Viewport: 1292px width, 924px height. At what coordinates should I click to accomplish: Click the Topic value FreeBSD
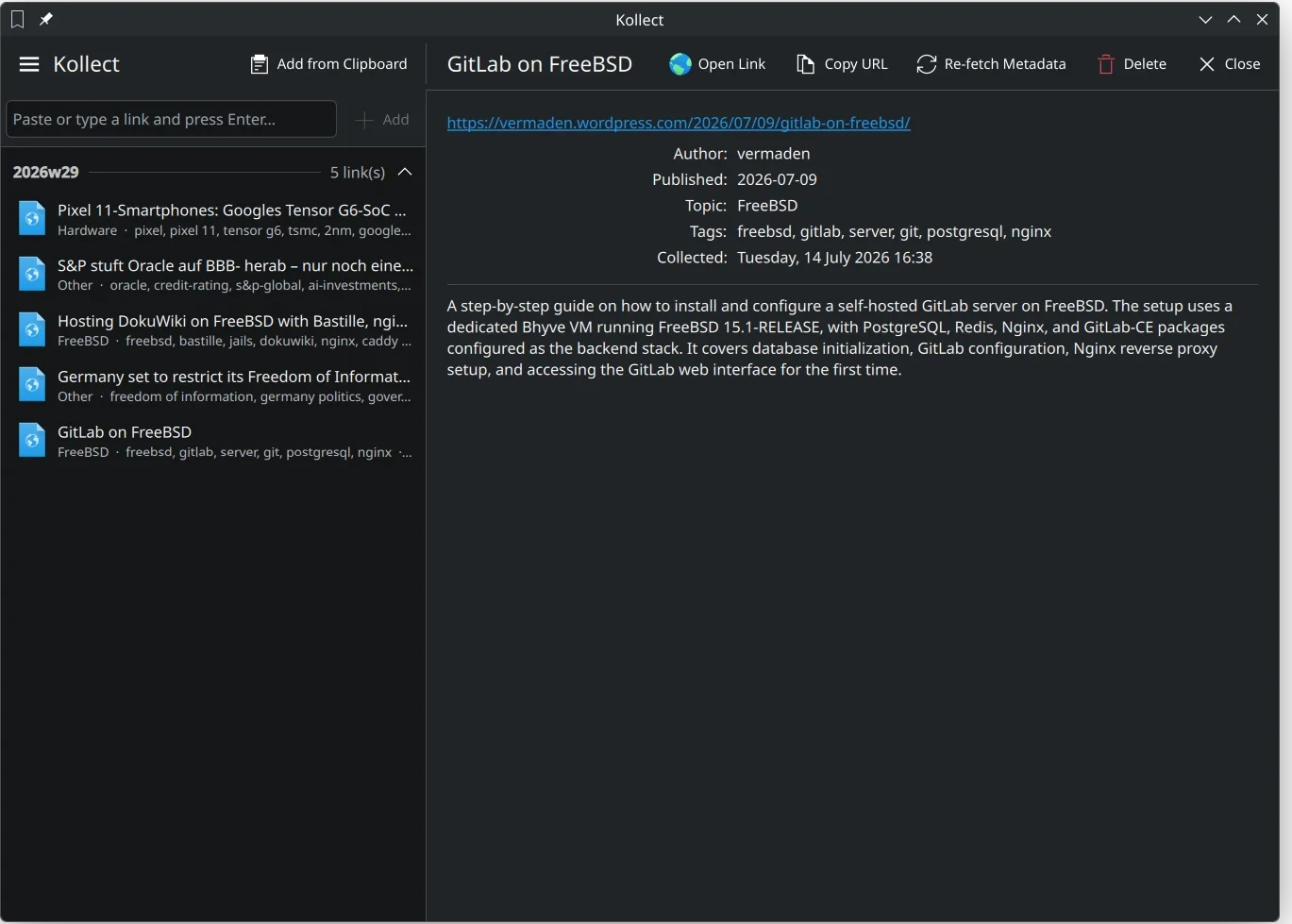click(x=767, y=206)
